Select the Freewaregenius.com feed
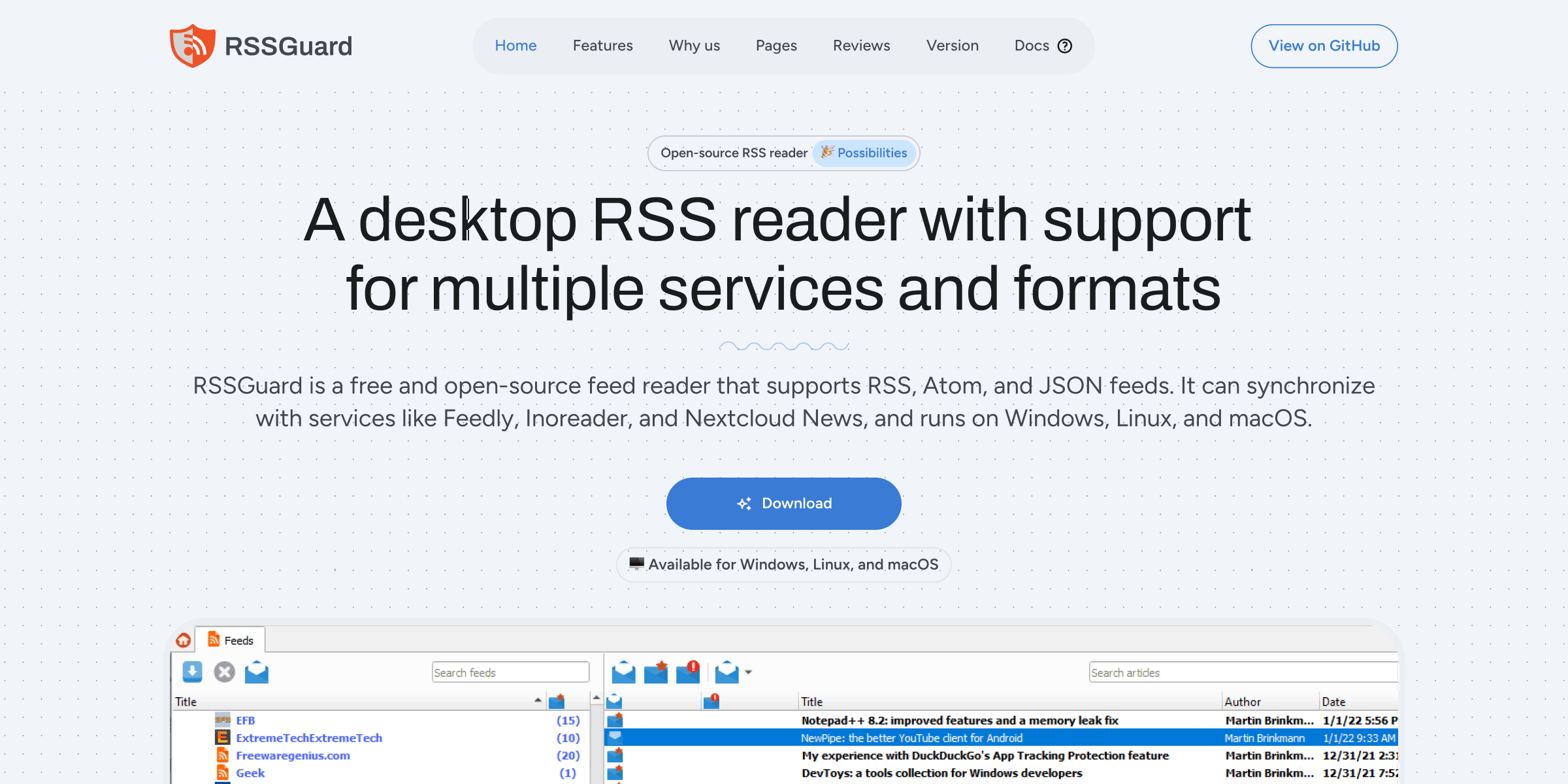The height and width of the screenshot is (784, 1568). [293, 755]
